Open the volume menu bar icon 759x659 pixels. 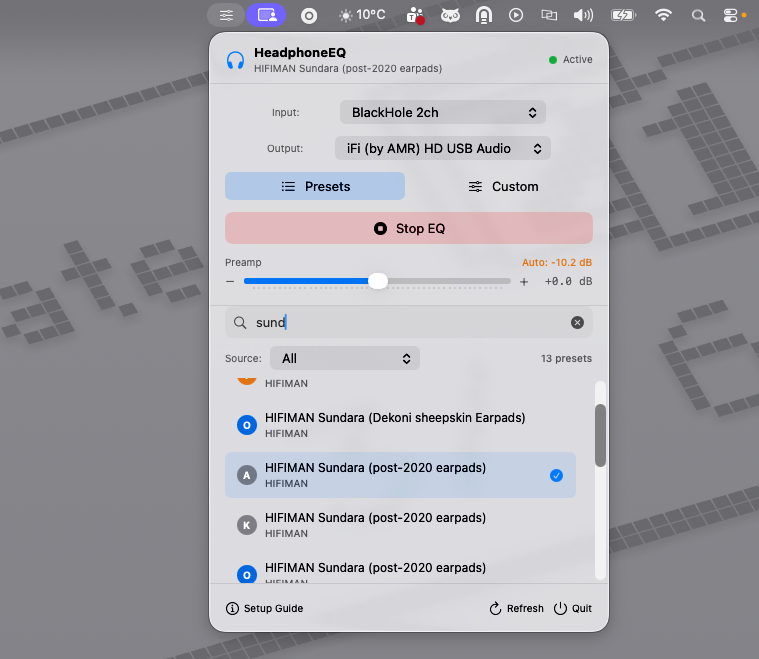[x=583, y=15]
